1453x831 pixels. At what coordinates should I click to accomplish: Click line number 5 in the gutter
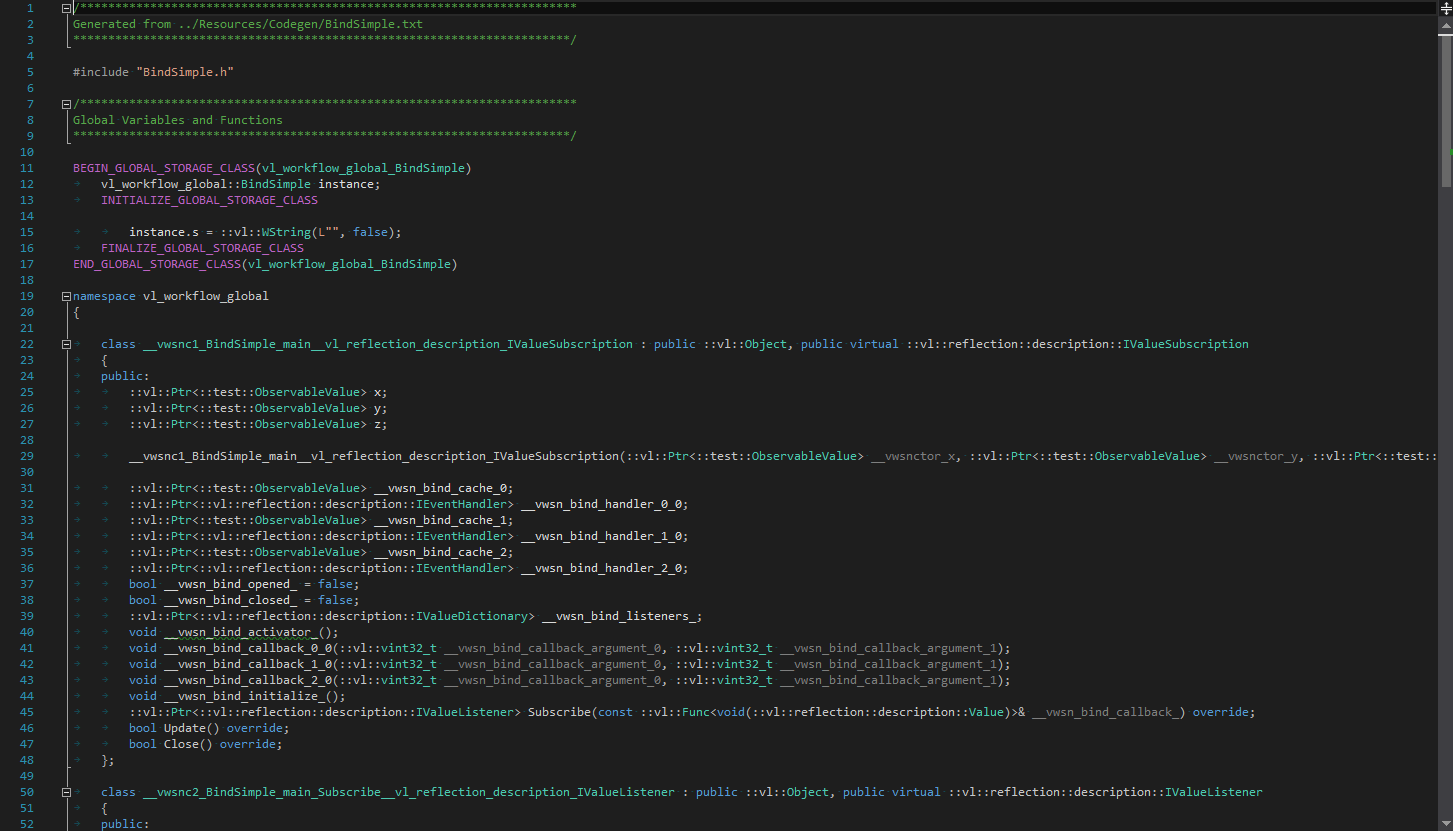point(30,72)
